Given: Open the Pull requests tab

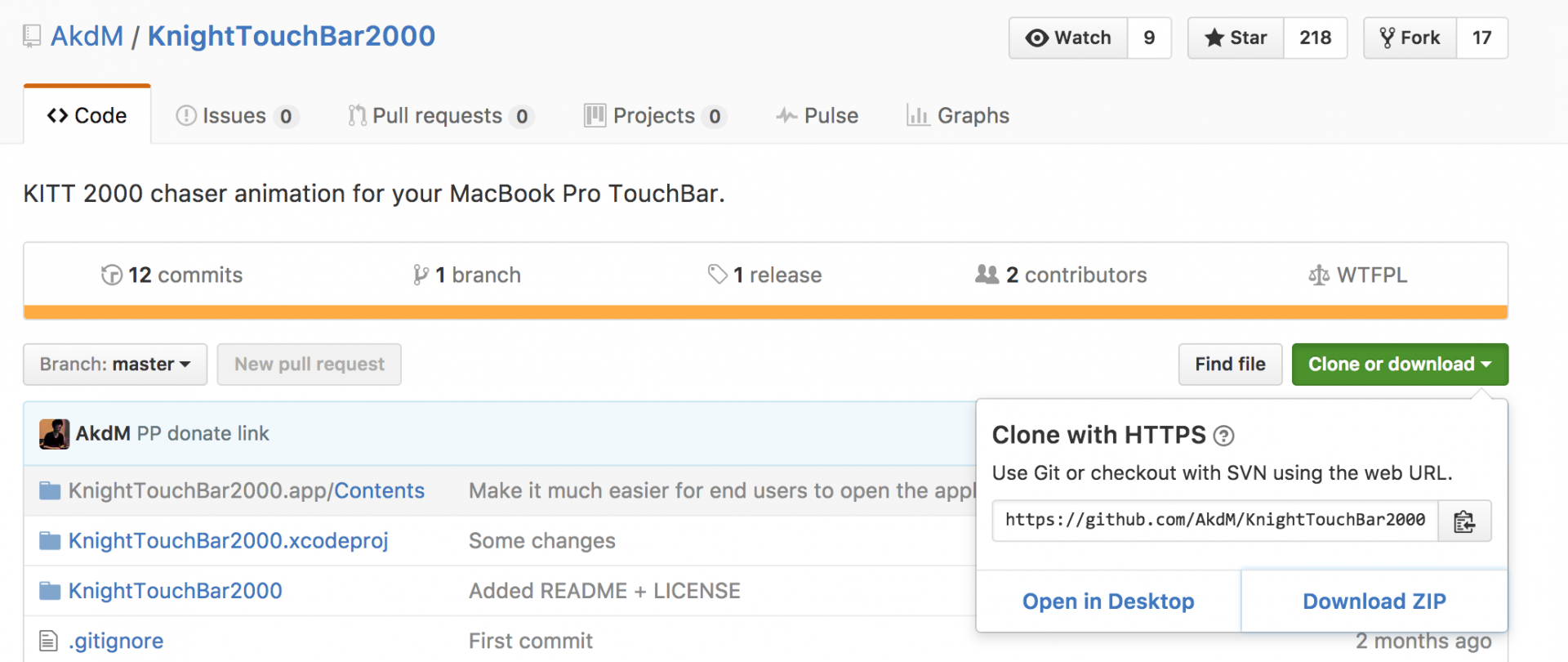Looking at the screenshot, I should pyautogui.click(x=437, y=116).
